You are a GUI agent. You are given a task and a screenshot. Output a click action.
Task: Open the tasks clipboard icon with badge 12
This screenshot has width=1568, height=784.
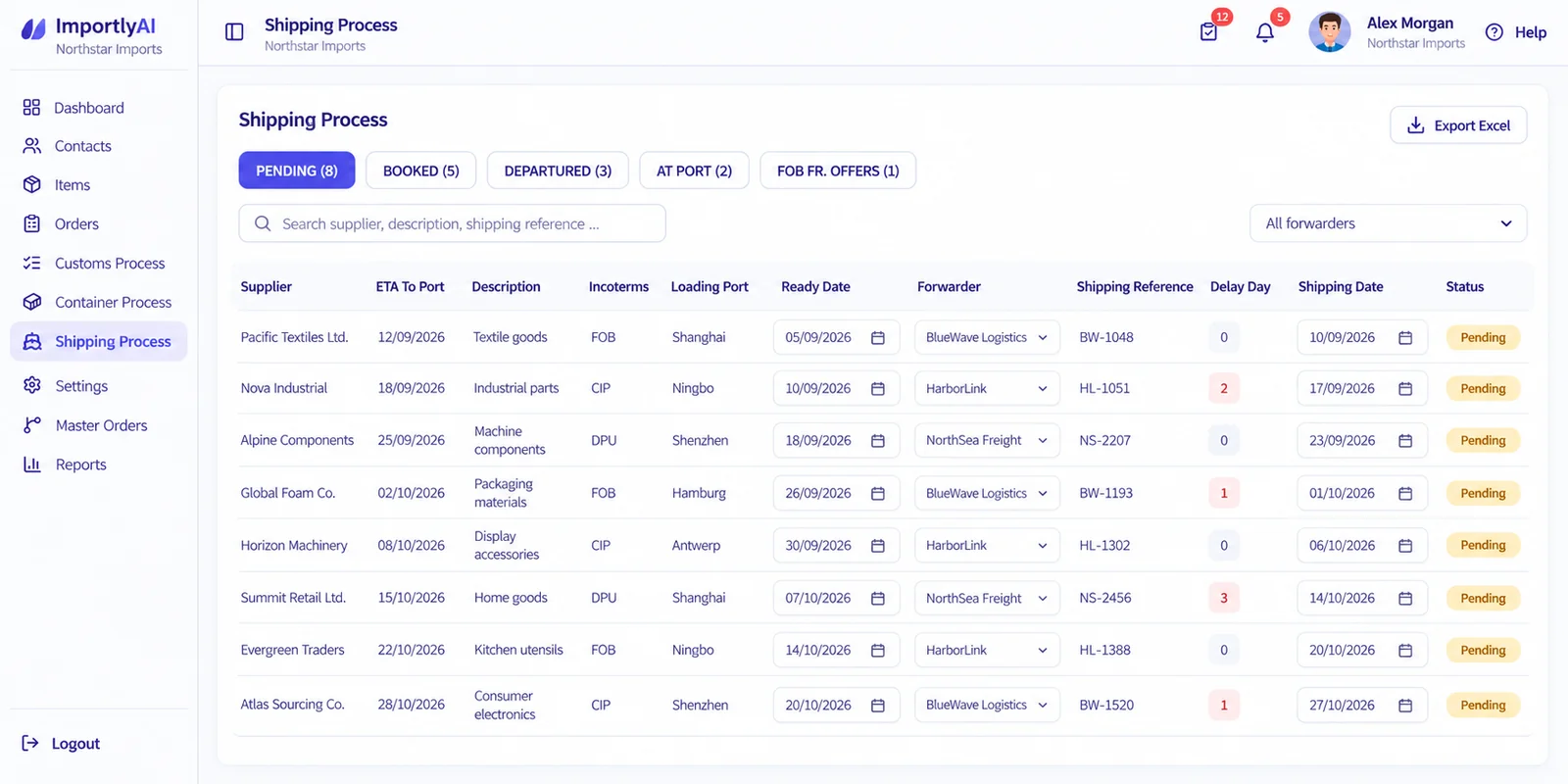(1208, 32)
